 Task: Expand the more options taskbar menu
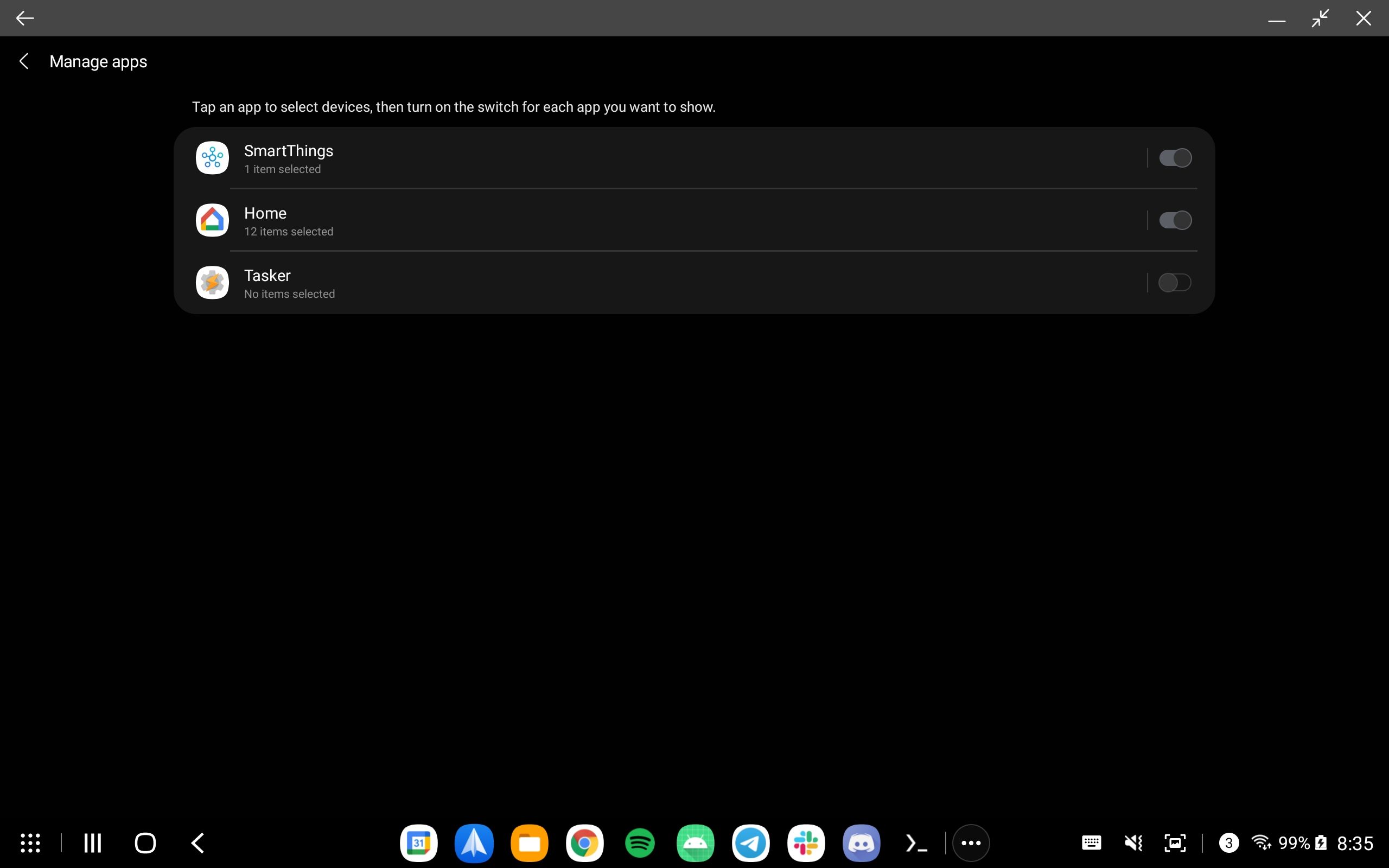pyautogui.click(x=970, y=843)
